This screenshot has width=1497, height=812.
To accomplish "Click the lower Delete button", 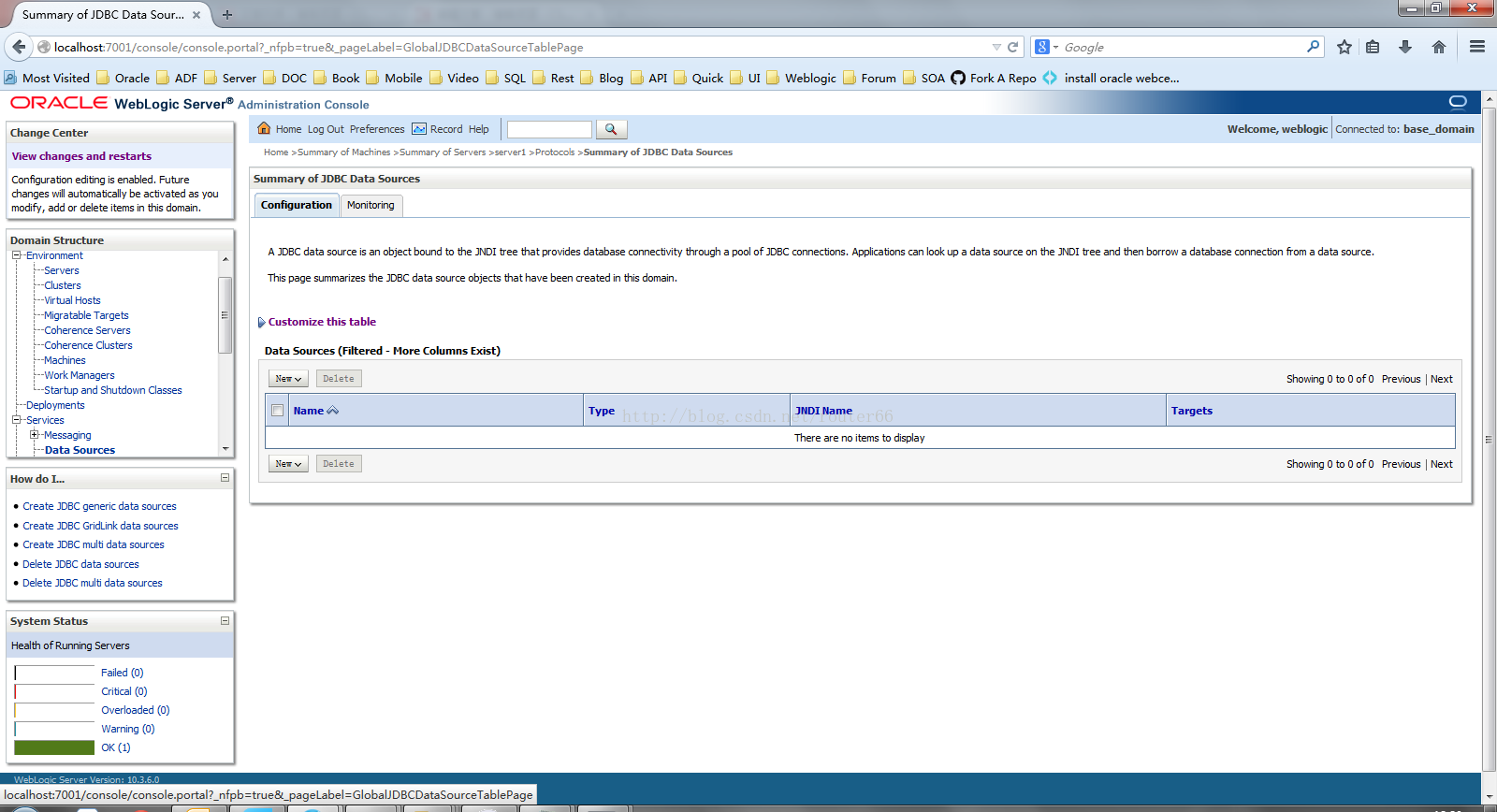I will (339, 464).
